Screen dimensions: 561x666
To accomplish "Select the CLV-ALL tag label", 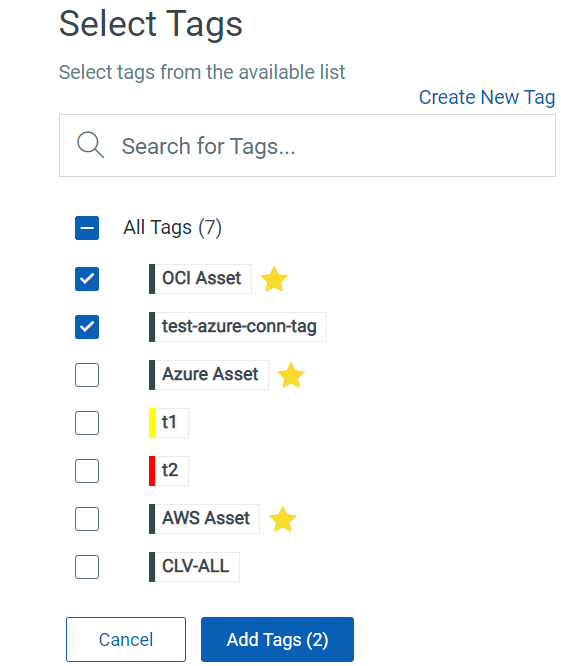I will point(196,567).
